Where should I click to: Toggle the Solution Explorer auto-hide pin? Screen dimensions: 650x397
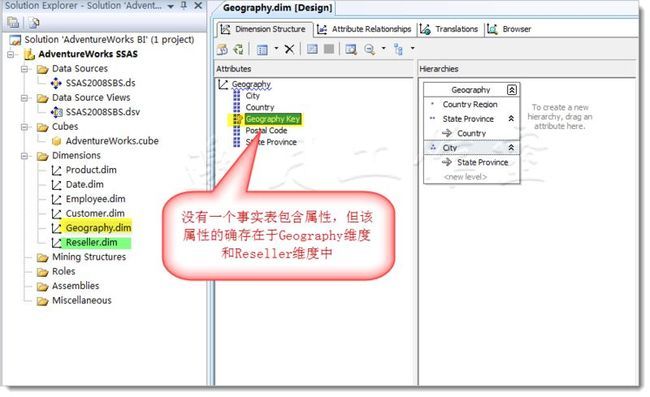[184, 6]
